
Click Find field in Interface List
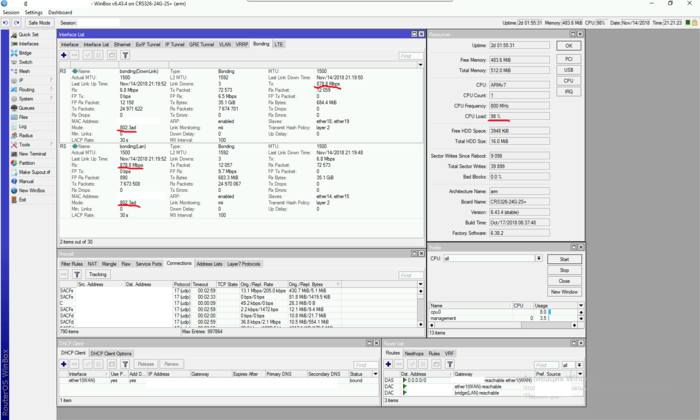[411, 56]
